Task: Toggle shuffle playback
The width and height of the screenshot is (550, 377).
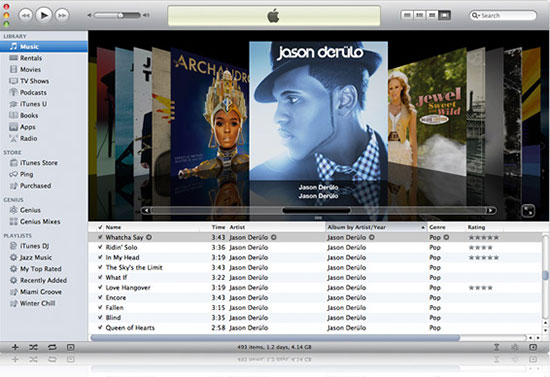Action: 33,347
